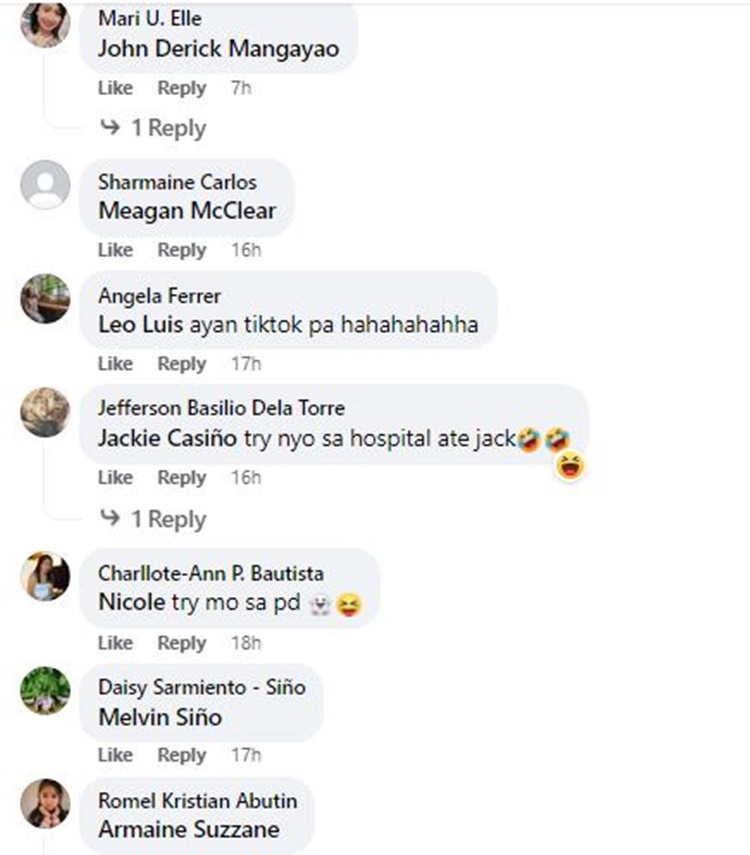
Task: Open tagged profile Jackie Casiño
Action: (167, 438)
